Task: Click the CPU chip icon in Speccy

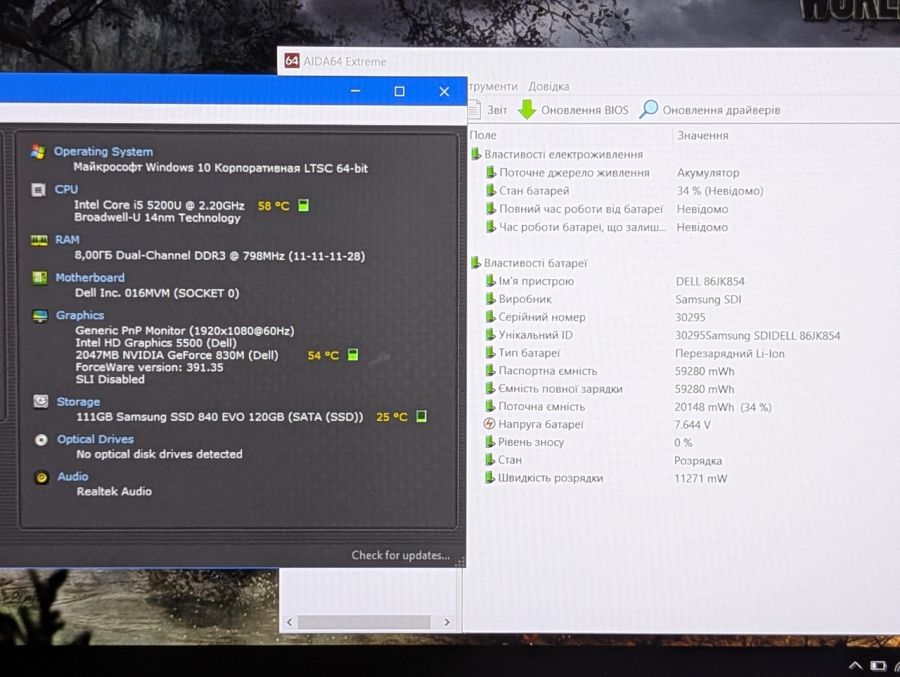Action: click(38, 189)
